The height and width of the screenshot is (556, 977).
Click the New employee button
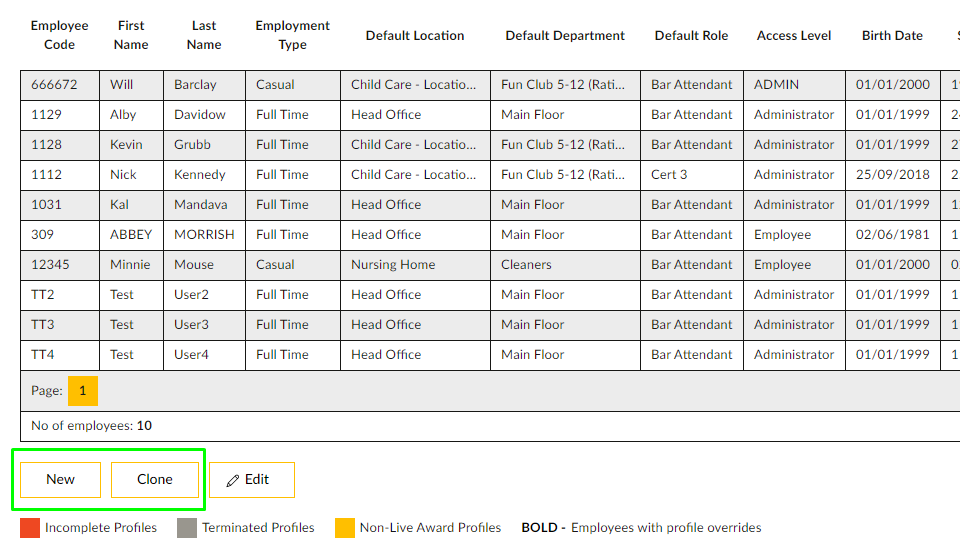pyautogui.click(x=60, y=480)
